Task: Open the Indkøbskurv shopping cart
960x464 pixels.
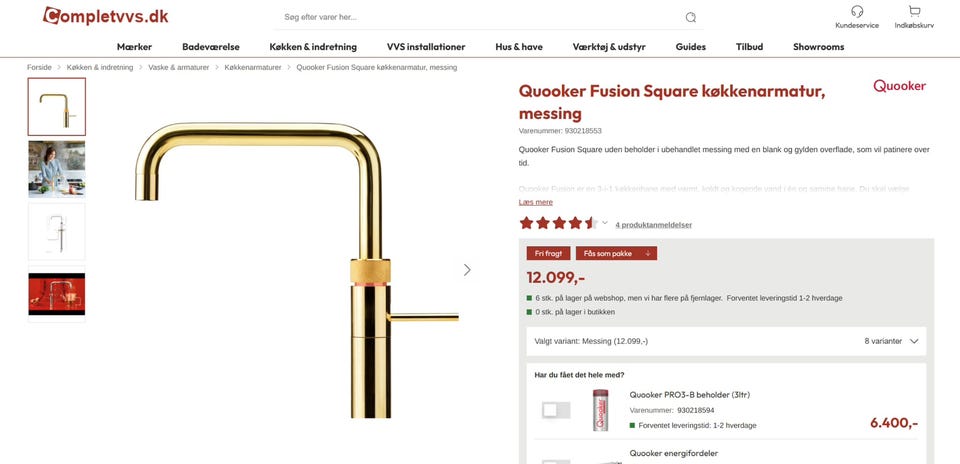Action: pyautogui.click(x=914, y=11)
